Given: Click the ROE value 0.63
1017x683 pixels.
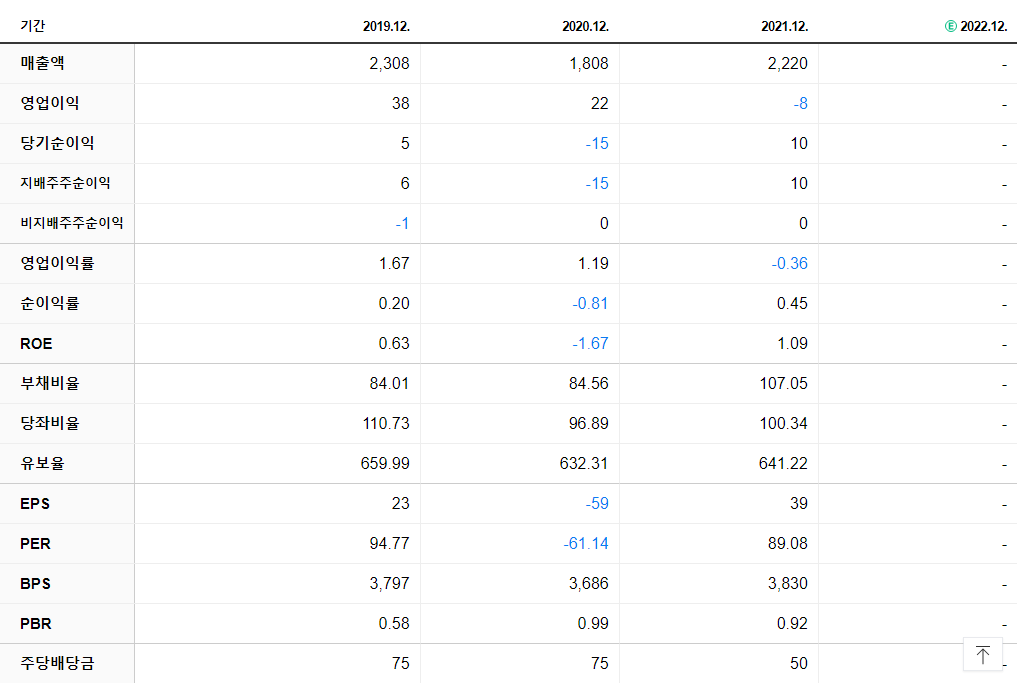Looking at the screenshot, I should coord(394,344).
